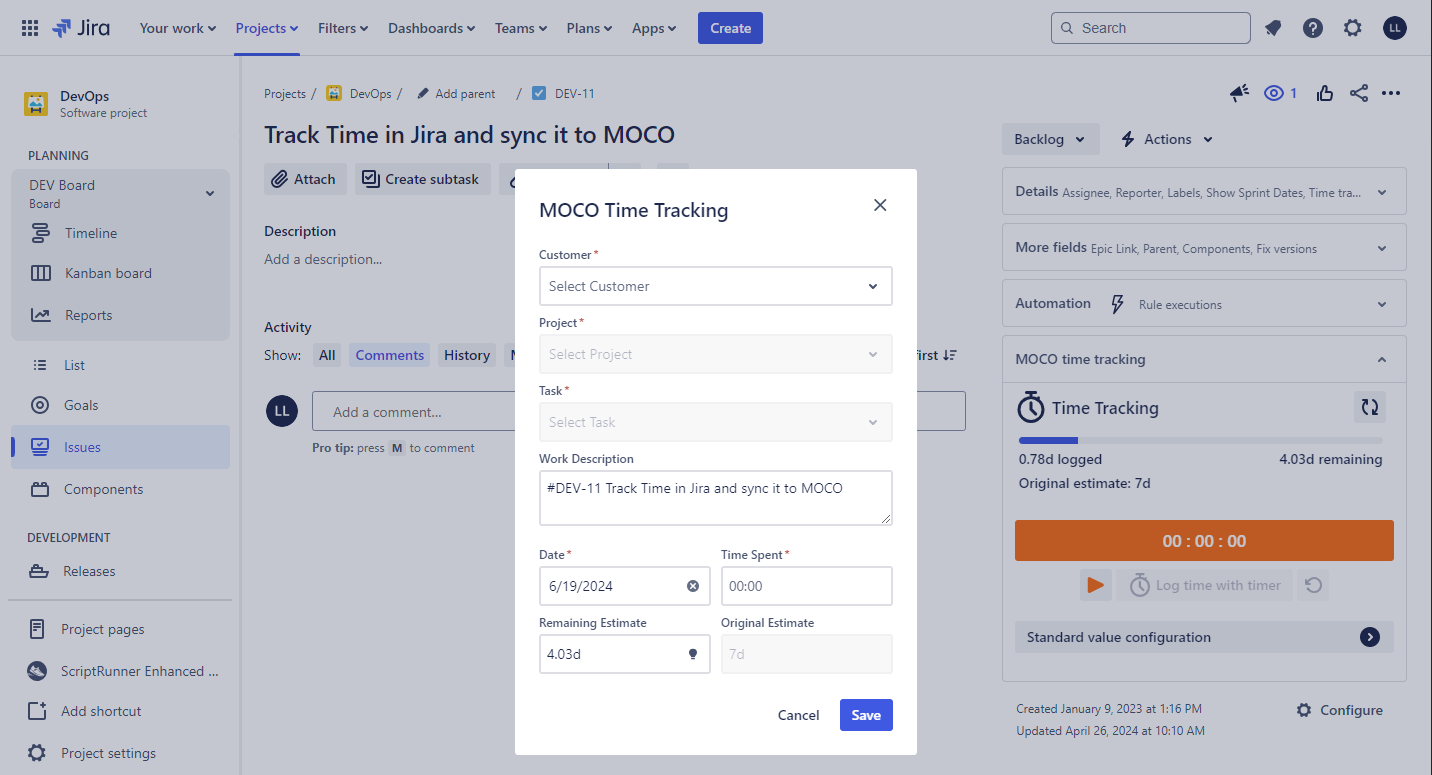Start the MOCO timer play button
Screen dimensions: 1432x775
[x=1096, y=585]
